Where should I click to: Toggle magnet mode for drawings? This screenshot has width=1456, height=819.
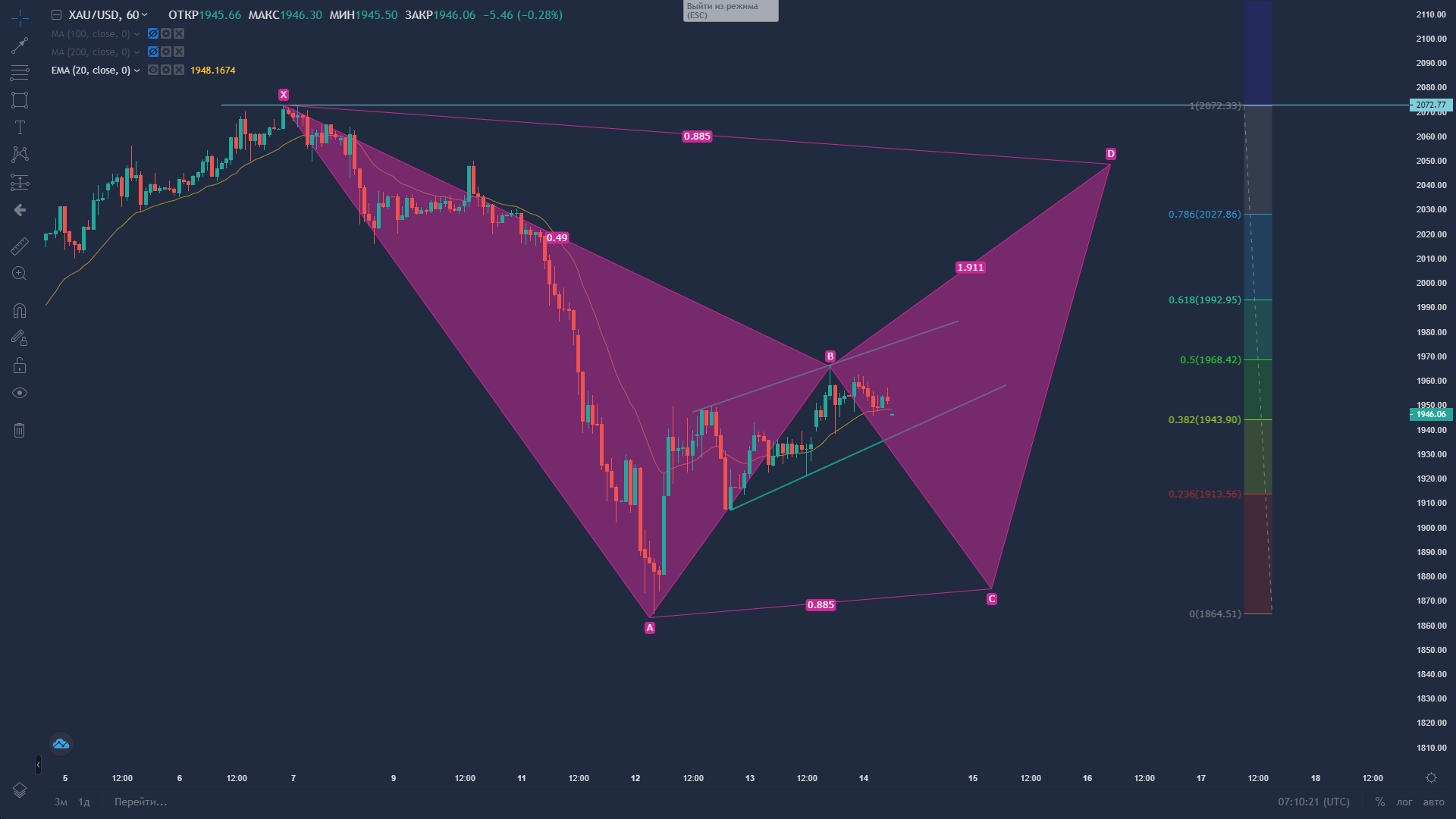point(20,311)
